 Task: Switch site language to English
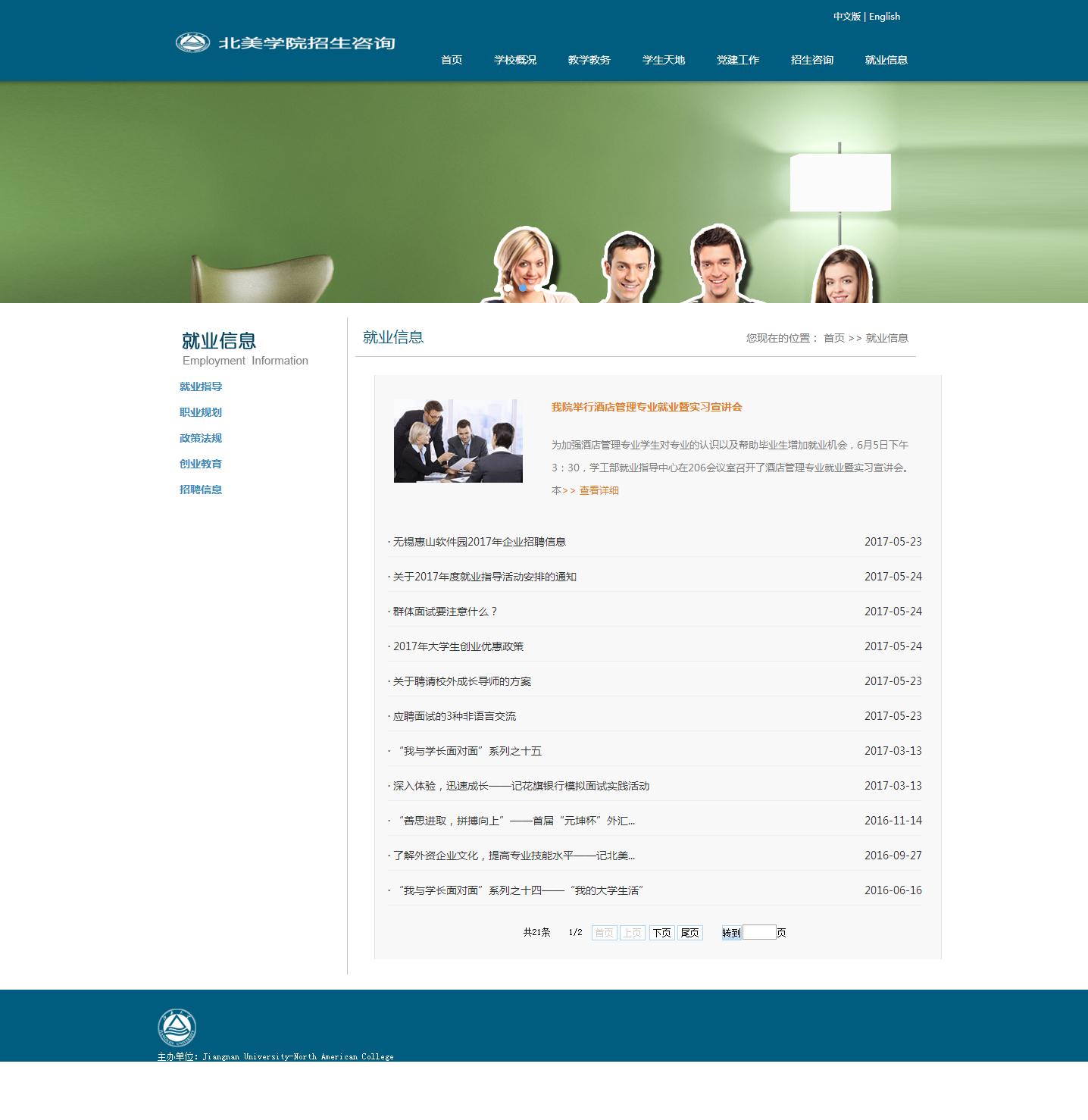click(884, 17)
